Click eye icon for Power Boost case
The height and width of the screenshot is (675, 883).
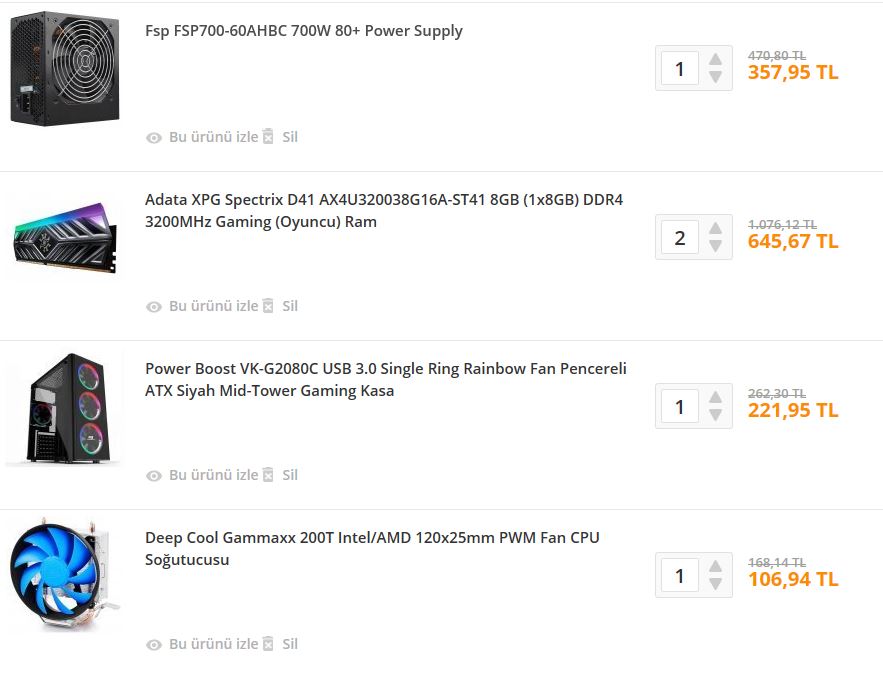154,476
